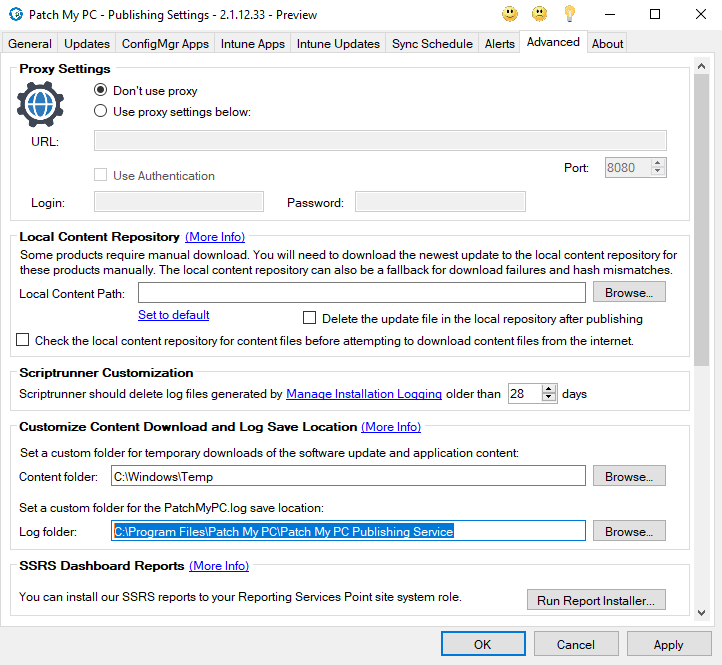
Task: Close the Publishing Settings window
Action: coord(700,14)
